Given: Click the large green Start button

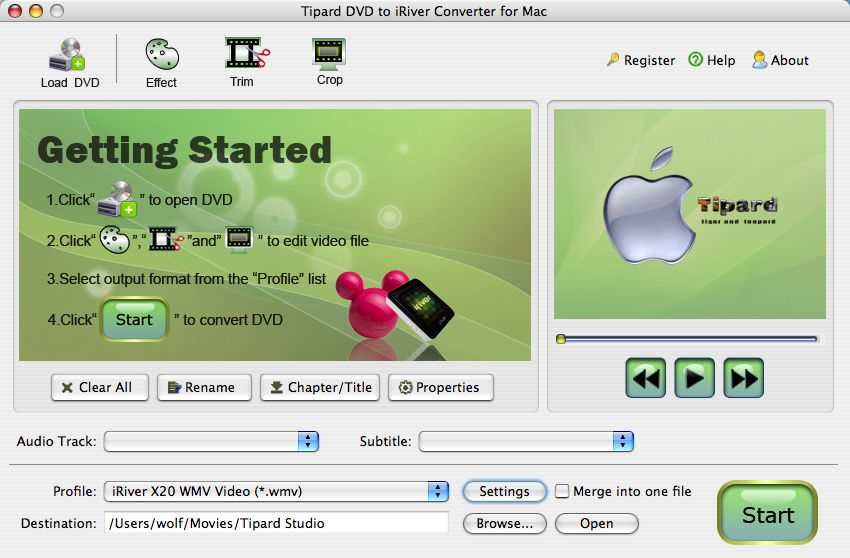Looking at the screenshot, I should click(x=768, y=512).
